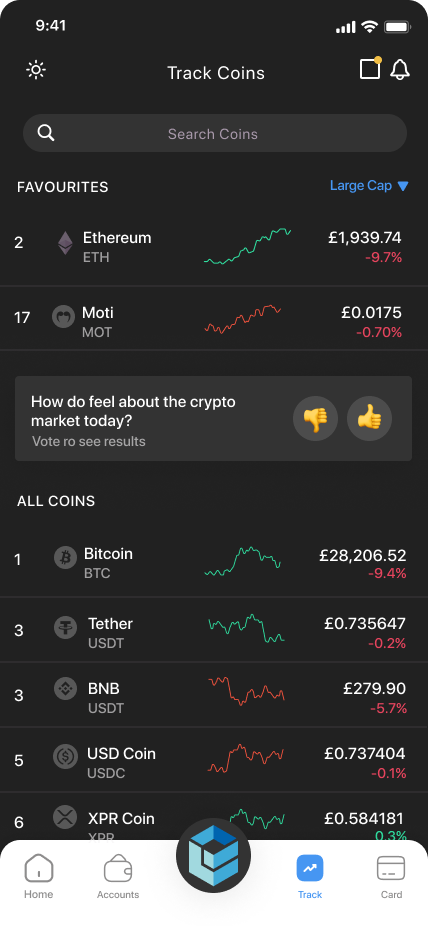Switch to the Accounts tab
The width and height of the screenshot is (428, 926).
point(118,877)
